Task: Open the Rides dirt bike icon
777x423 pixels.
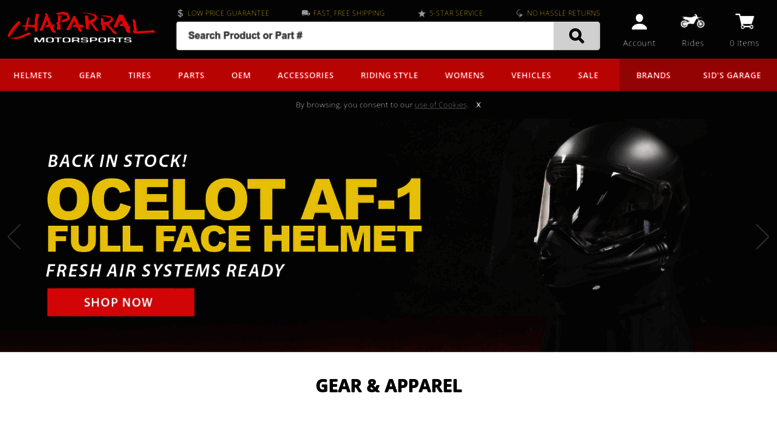Action: tap(692, 22)
